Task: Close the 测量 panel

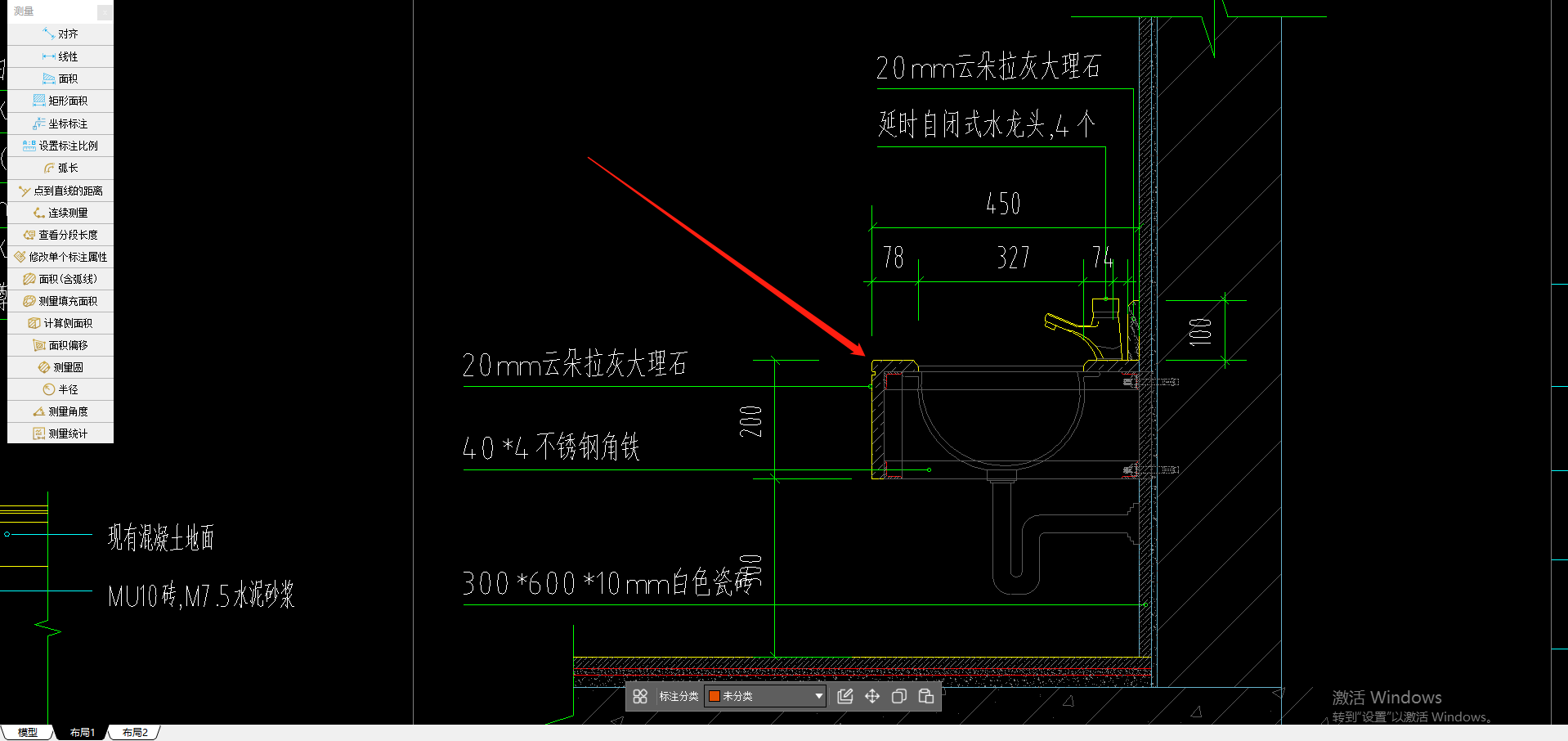Action: coord(105,11)
